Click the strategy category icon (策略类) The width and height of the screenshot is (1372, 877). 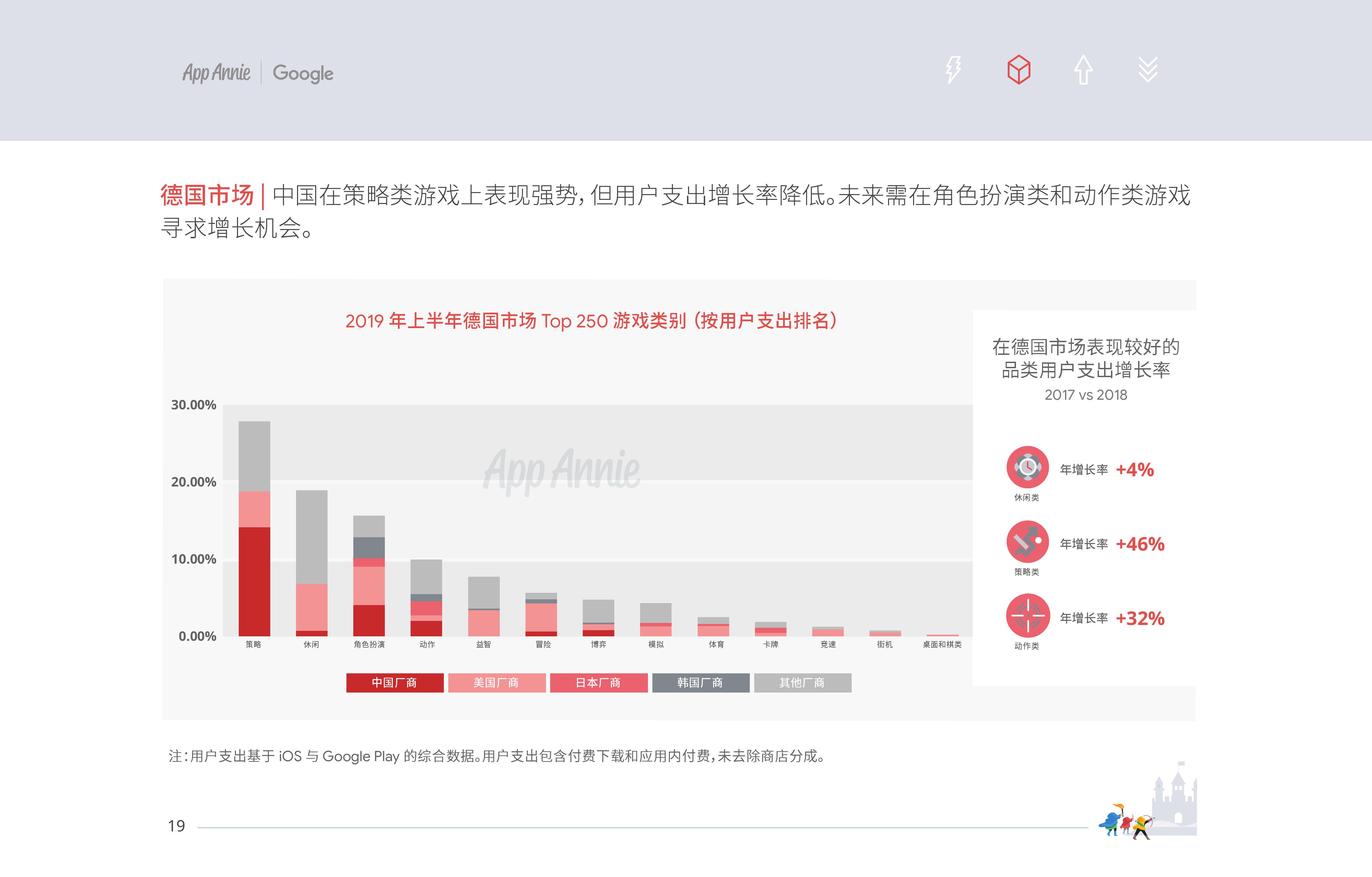click(1027, 542)
